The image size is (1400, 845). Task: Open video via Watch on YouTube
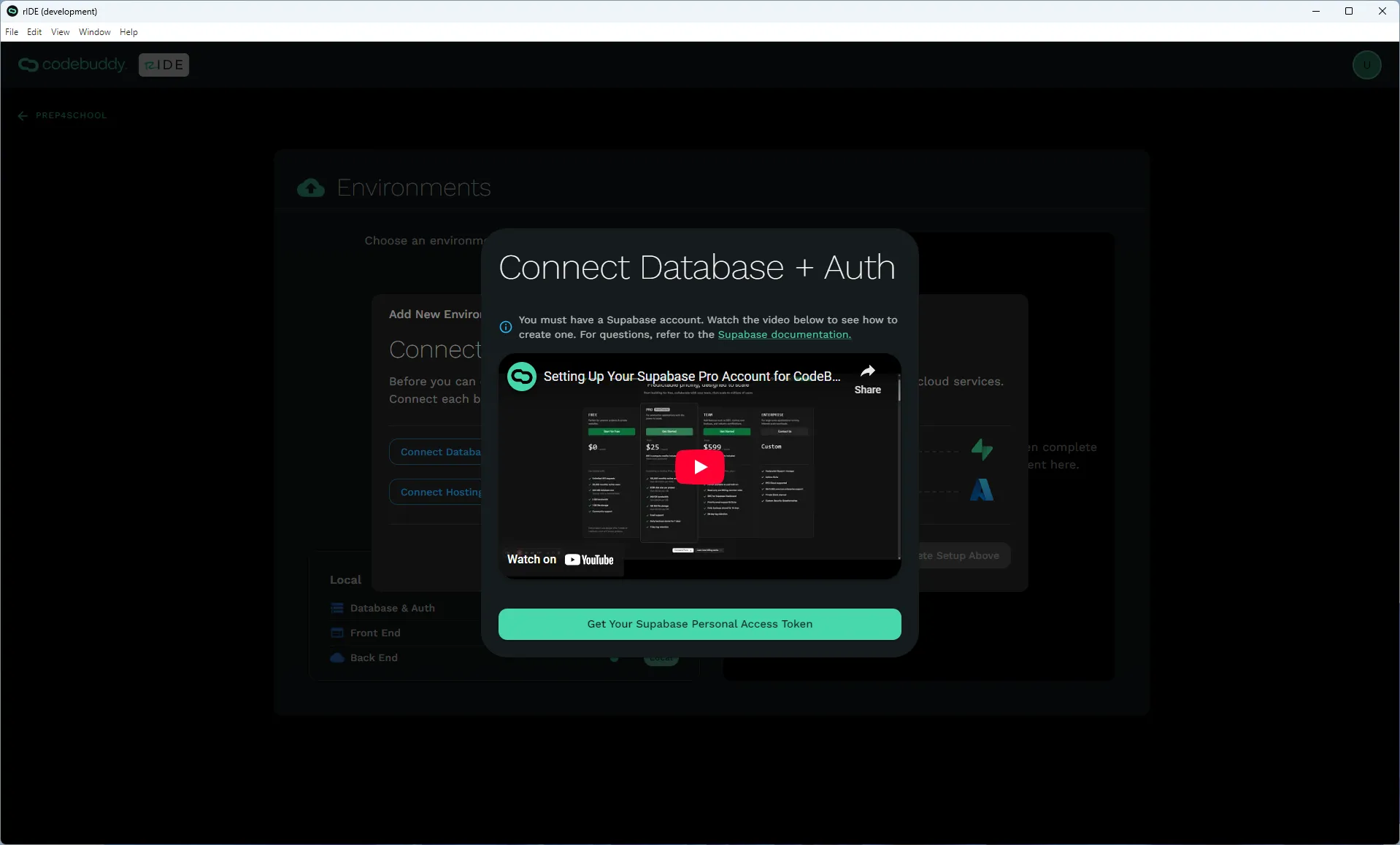(x=561, y=560)
